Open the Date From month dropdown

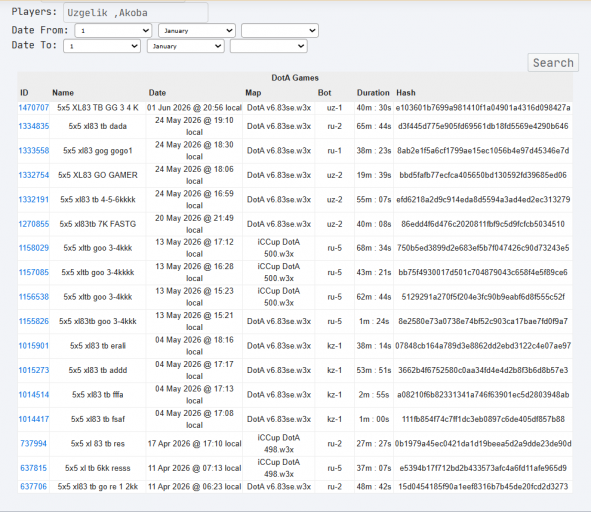[197, 31]
